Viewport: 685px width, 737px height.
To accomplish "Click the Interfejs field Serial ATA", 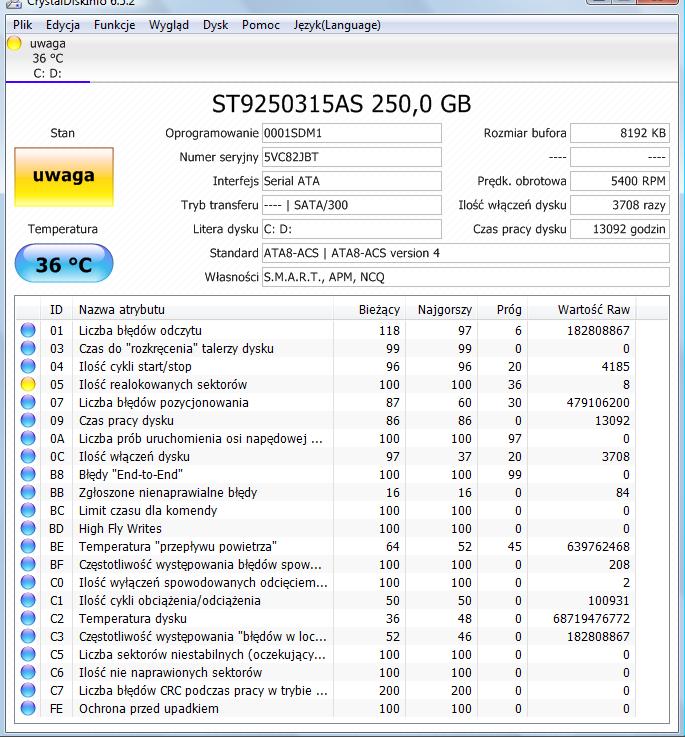I will click(351, 181).
